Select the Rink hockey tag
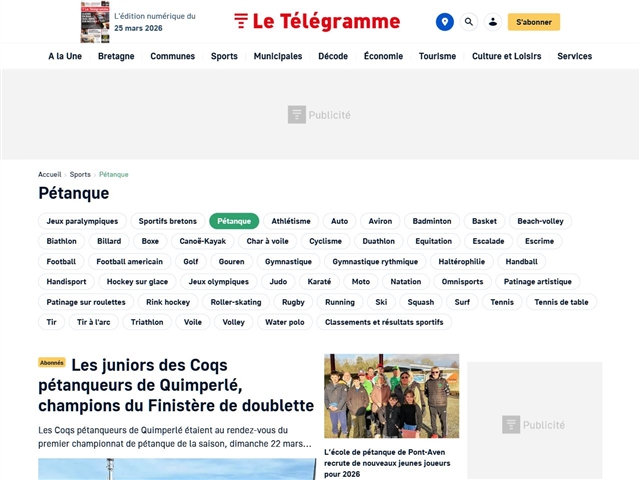640x480 pixels. click(168, 302)
